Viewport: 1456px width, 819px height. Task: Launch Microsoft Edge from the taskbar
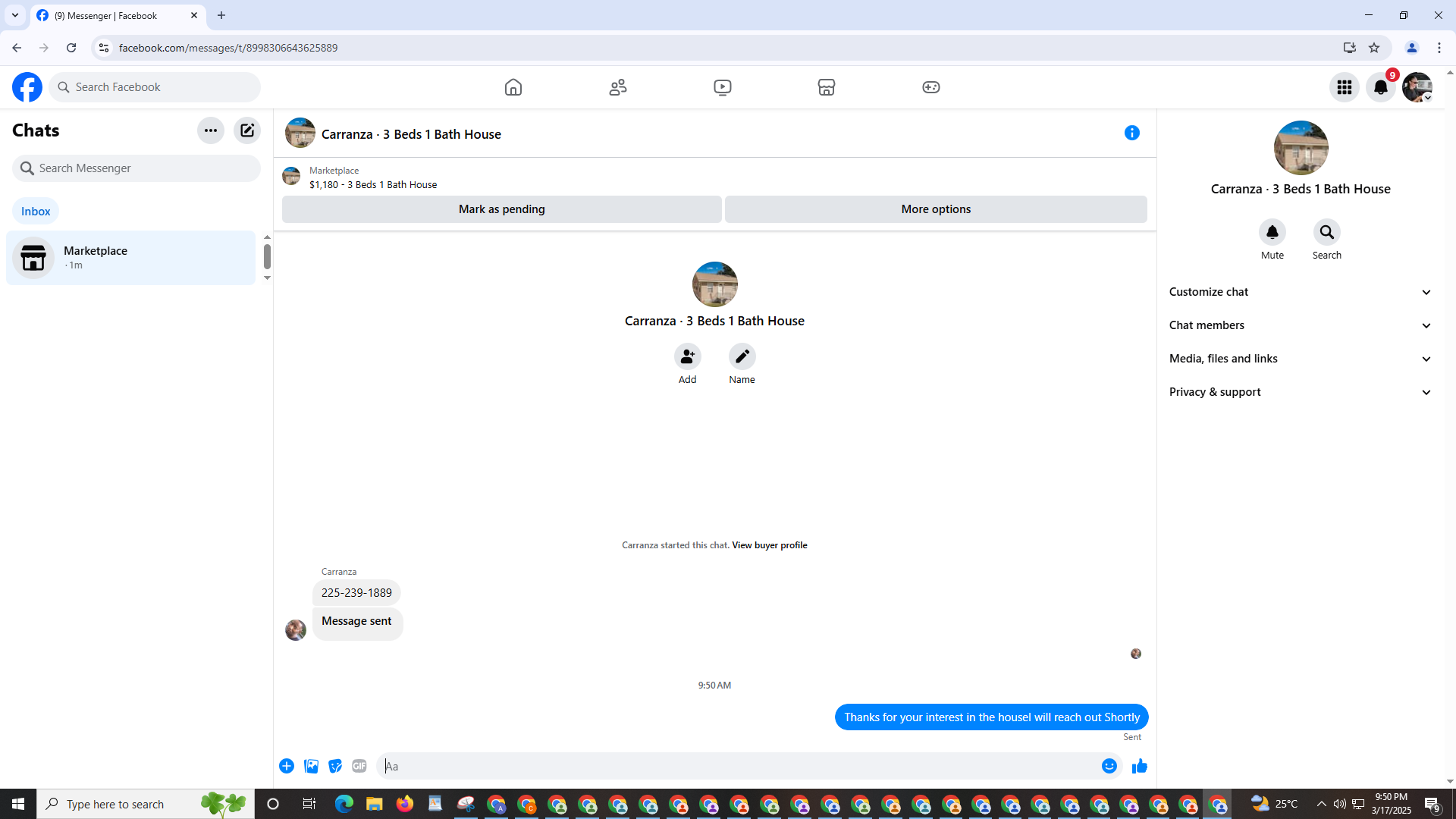[x=344, y=804]
